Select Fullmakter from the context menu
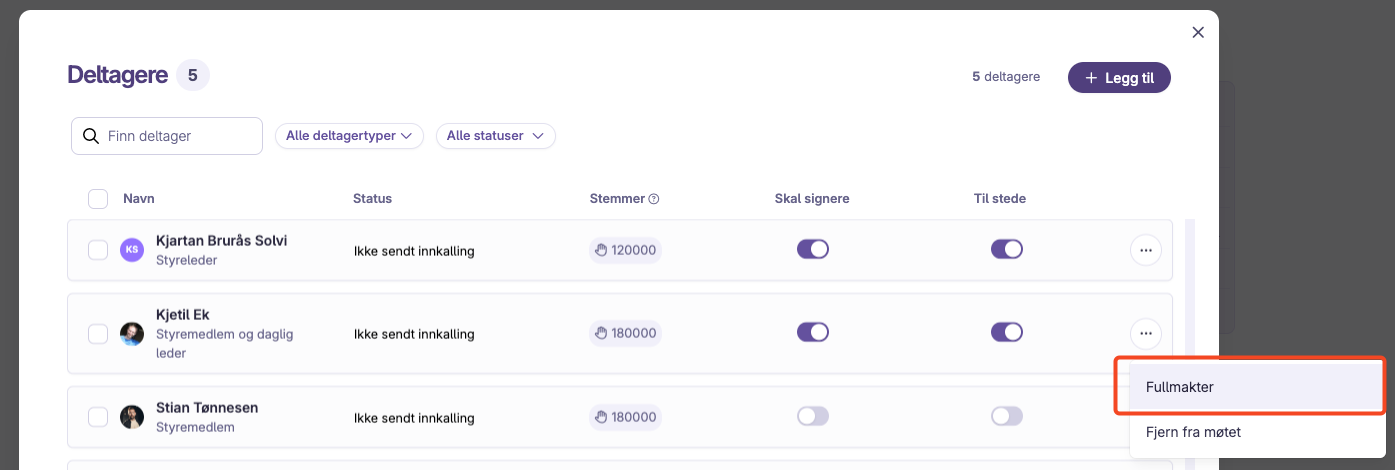The image size is (1395, 470). [x=1250, y=386]
